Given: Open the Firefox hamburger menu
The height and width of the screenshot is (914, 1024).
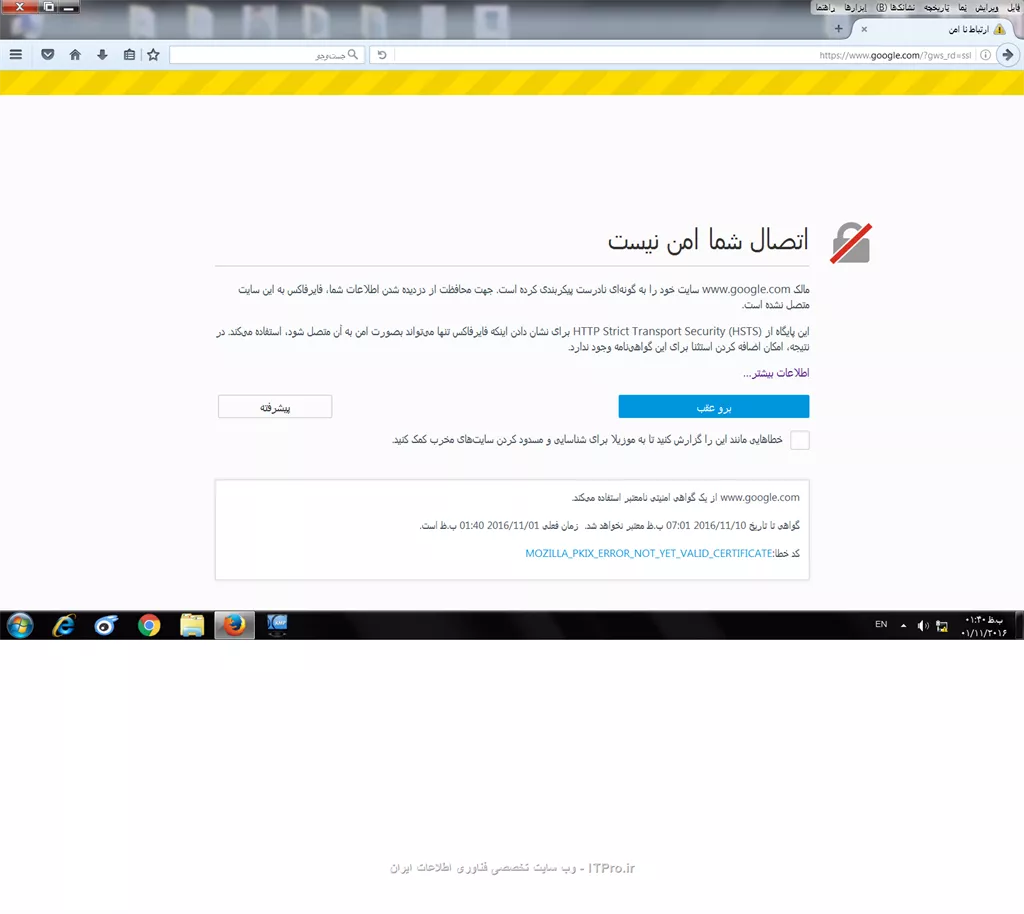Looking at the screenshot, I should click(16, 55).
